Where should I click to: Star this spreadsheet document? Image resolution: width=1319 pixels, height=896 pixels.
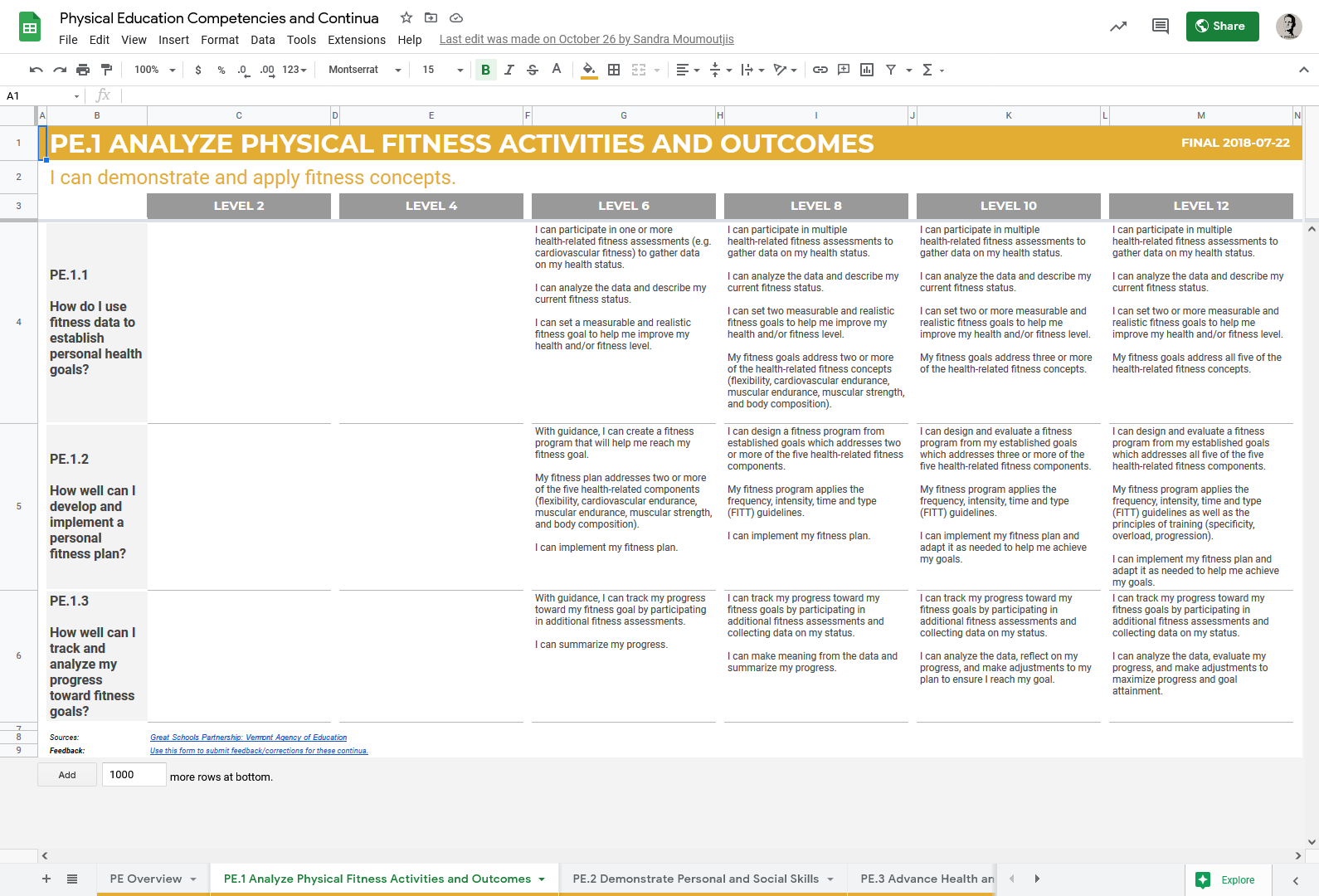406,17
